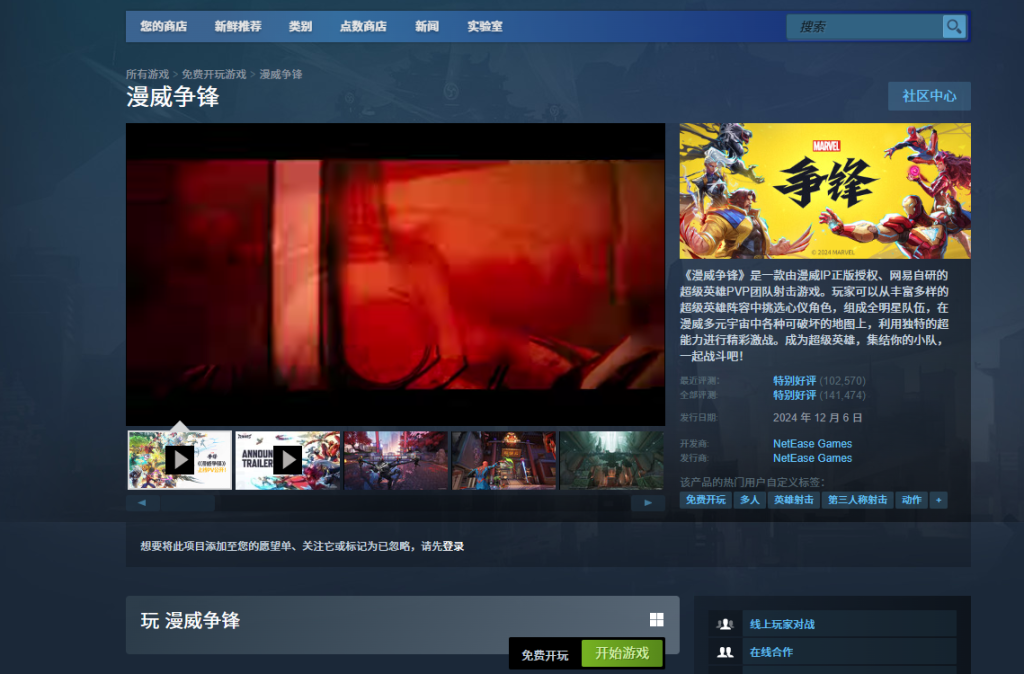This screenshot has height=674, width=1024.
Task: Click the thumbnail strip scrollbar handle
Action: (x=188, y=503)
